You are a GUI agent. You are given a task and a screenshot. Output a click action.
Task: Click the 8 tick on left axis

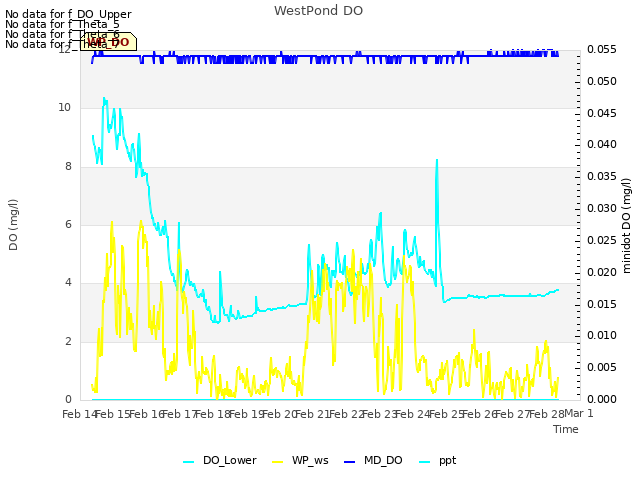(68, 167)
